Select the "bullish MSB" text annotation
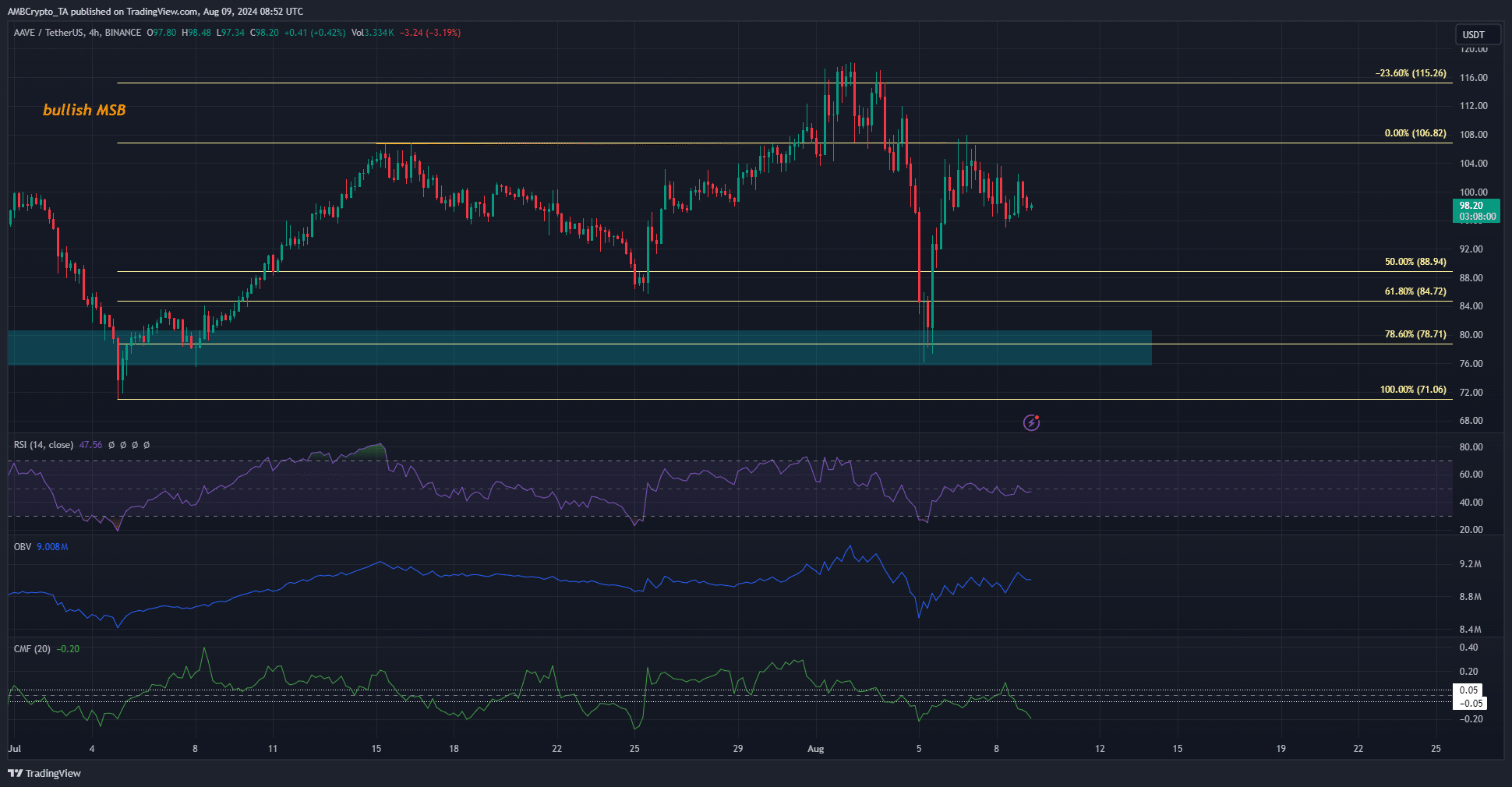The image size is (1512, 787). [84, 110]
